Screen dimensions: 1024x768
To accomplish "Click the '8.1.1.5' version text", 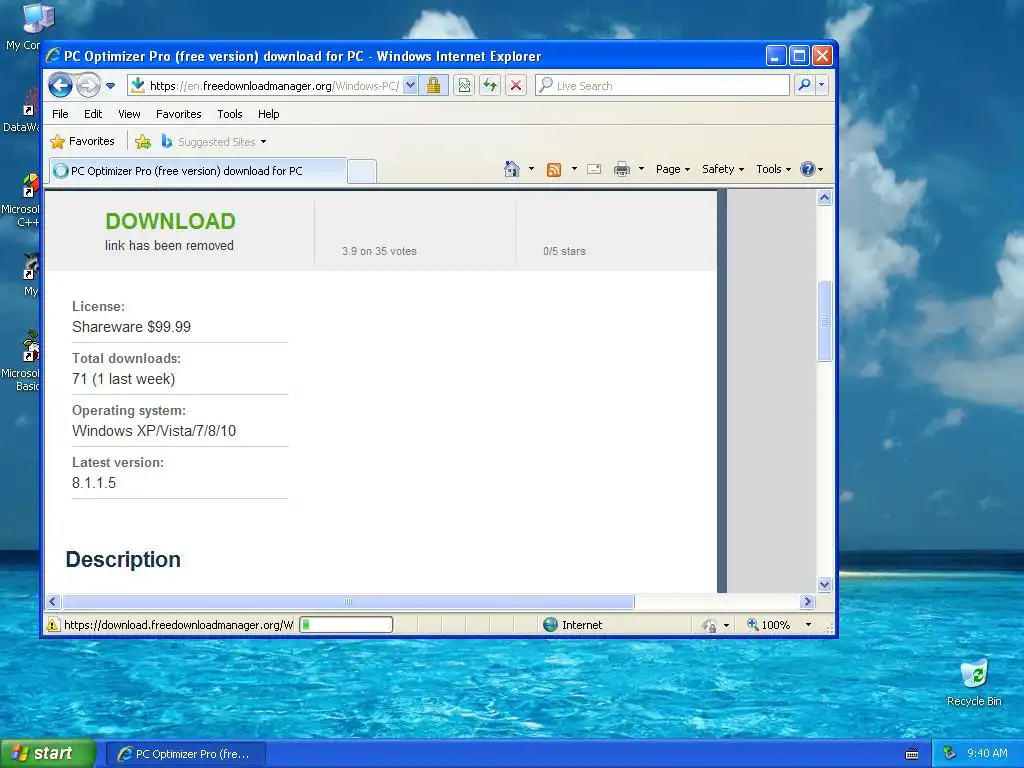I will [94, 483].
